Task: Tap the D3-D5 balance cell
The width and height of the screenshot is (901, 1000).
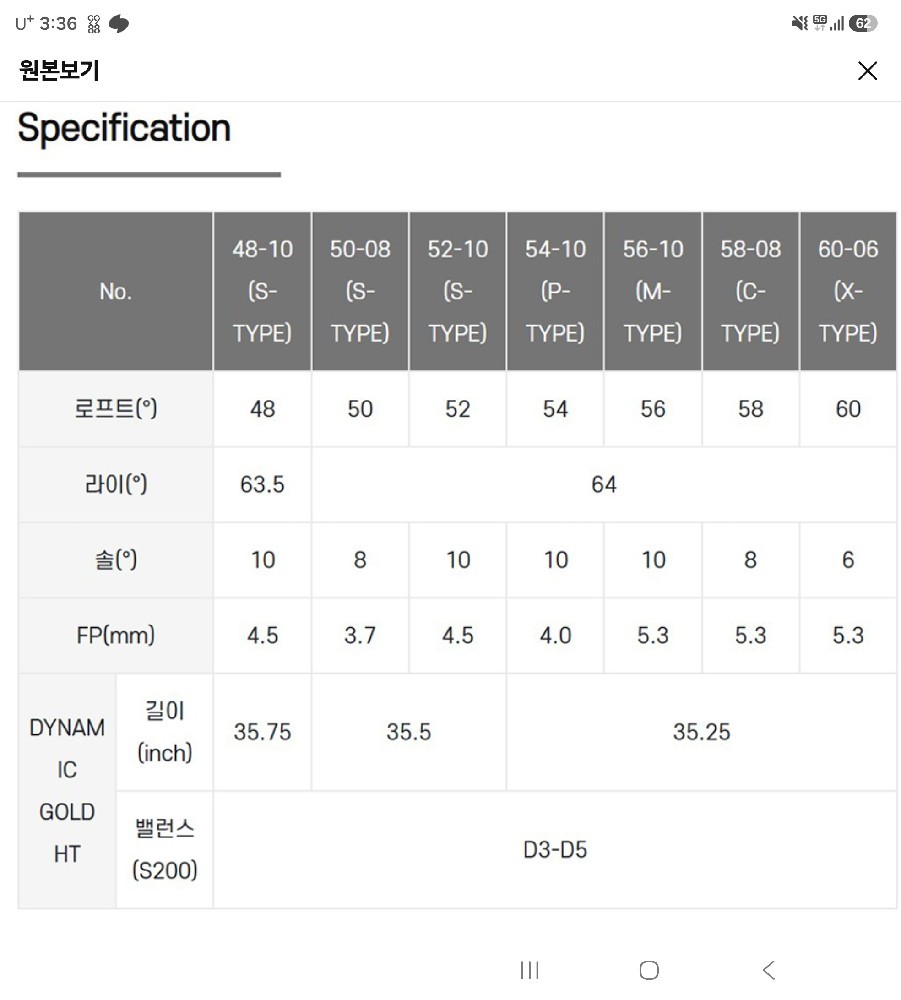Action: [x=555, y=850]
